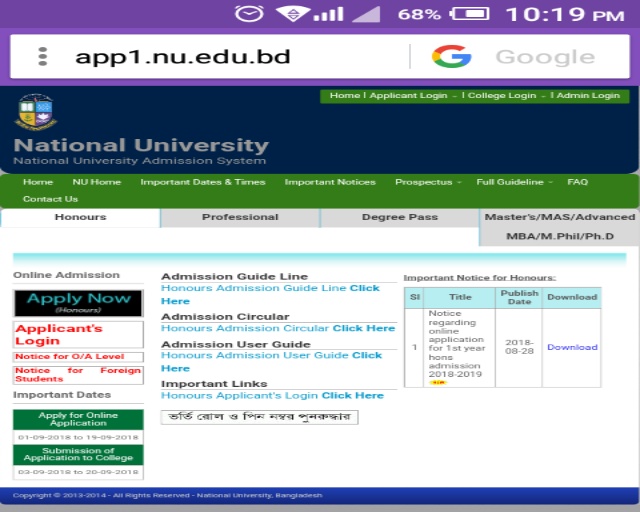Image resolution: width=640 pixels, height=512 pixels.
Task: Expand the Prospectus dropdown menu
Action: [x=427, y=182]
